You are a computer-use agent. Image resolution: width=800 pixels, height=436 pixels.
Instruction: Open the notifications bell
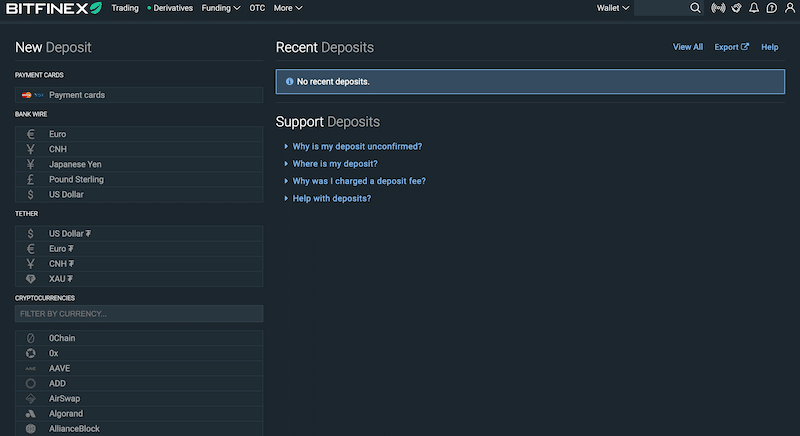tap(754, 8)
